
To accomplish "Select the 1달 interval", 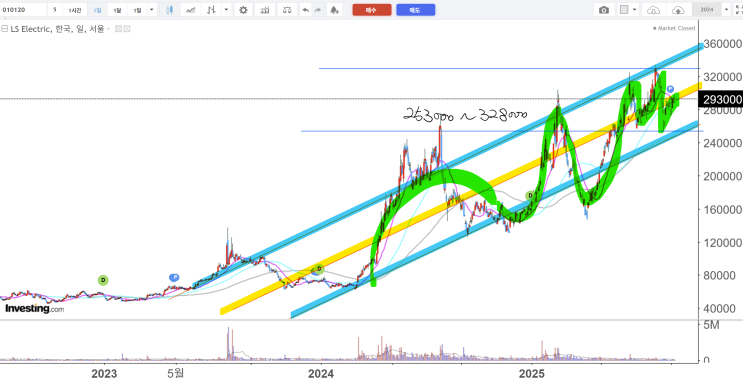I will pos(117,10).
